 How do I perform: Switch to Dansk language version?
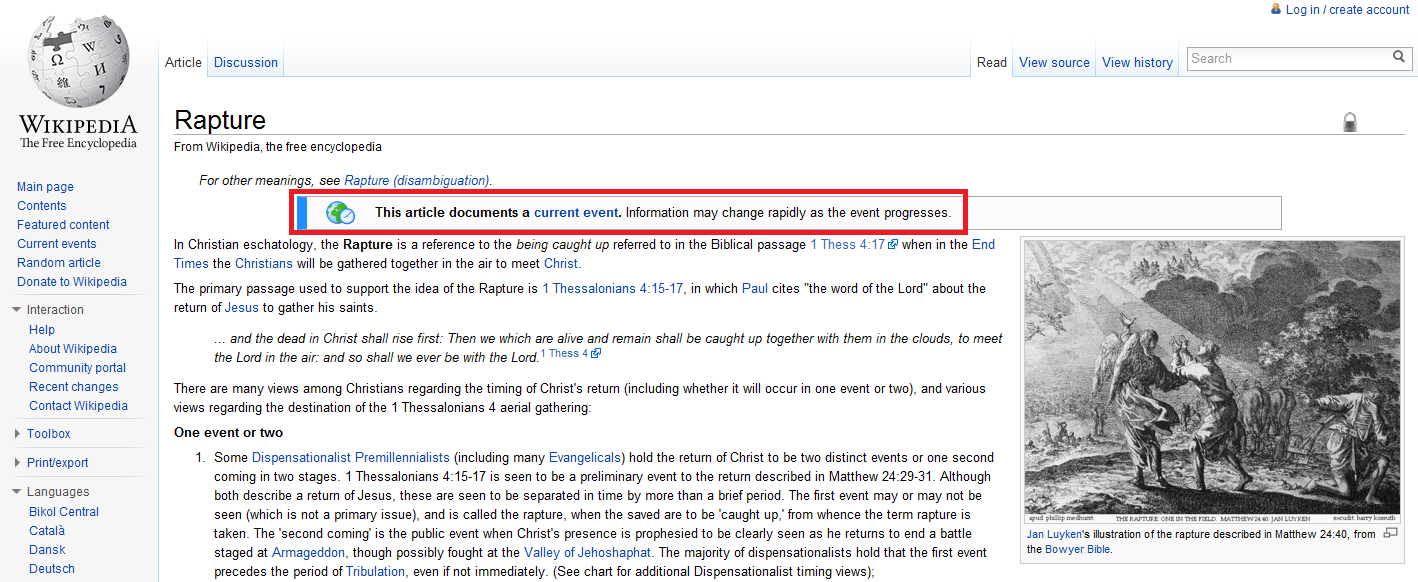[x=47, y=550]
